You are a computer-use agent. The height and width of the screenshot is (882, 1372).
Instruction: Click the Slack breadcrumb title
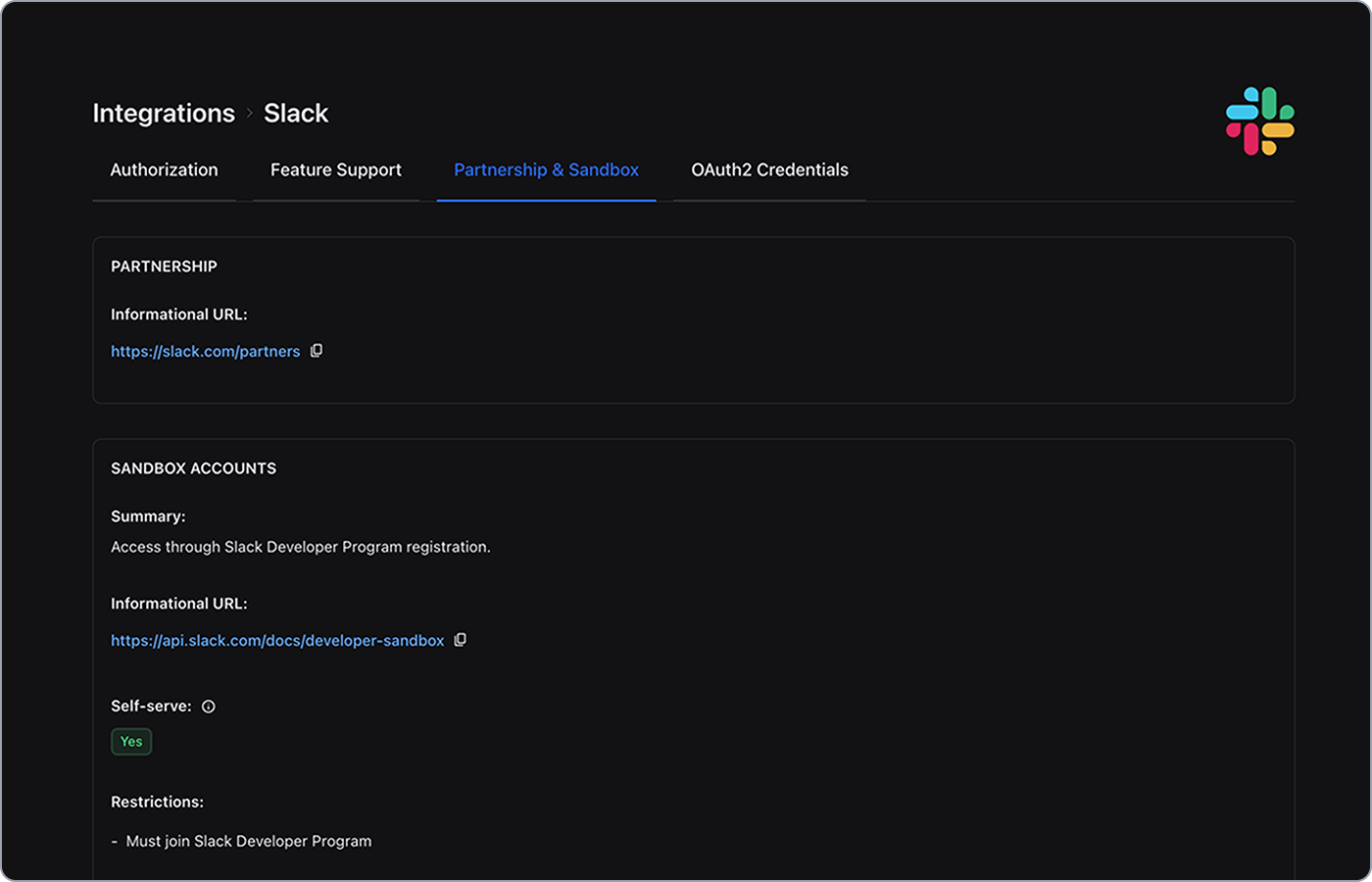coord(296,114)
